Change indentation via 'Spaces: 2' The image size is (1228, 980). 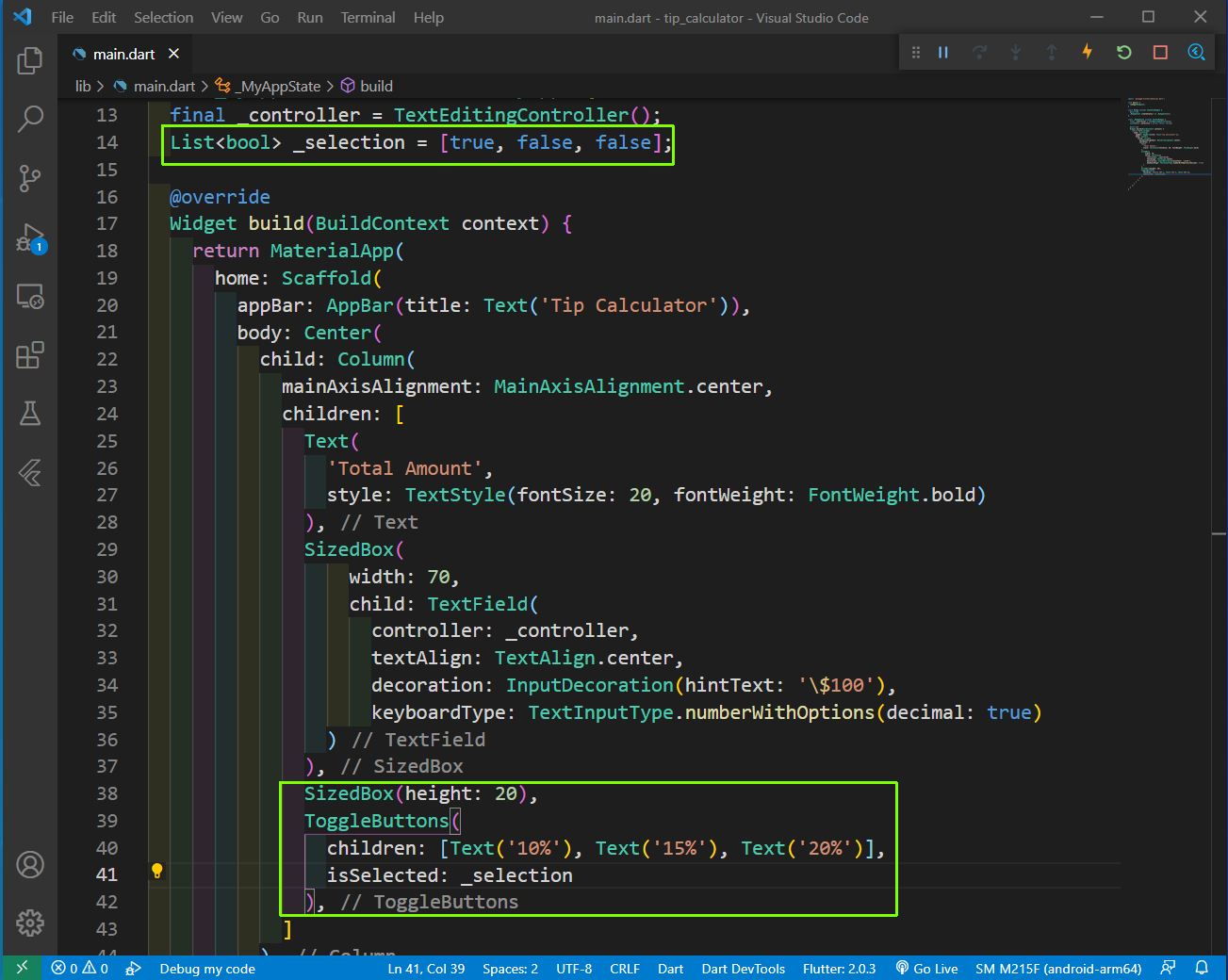(x=510, y=969)
